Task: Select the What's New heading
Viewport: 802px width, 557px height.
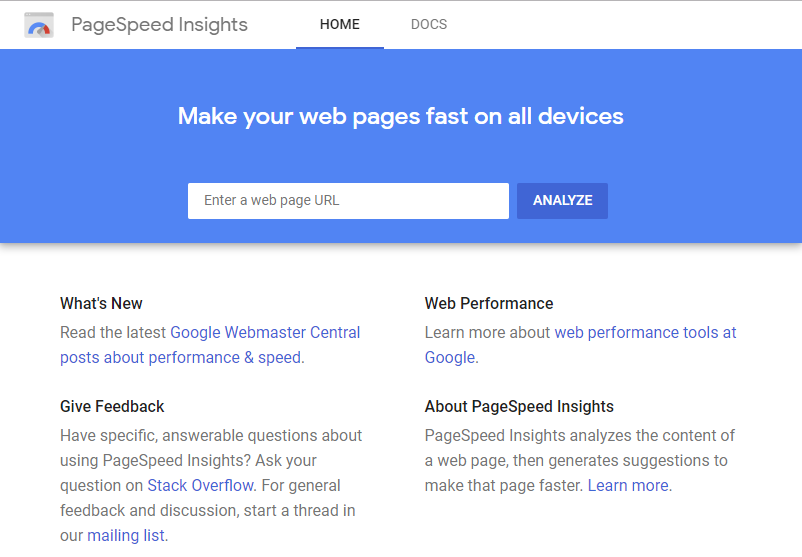Action: pyautogui.click(x=101, y=303)
